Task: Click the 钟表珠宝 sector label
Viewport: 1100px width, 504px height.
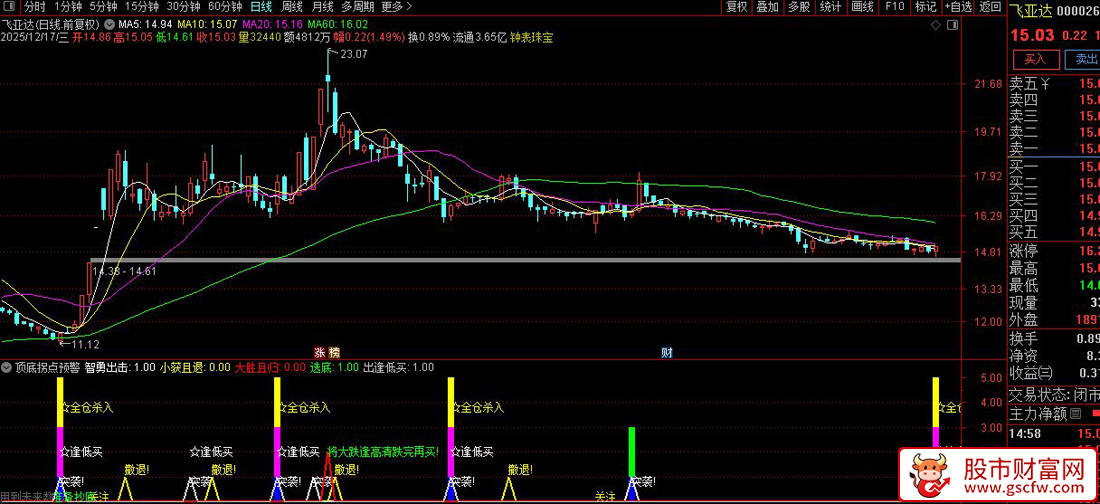Action: 531,37
